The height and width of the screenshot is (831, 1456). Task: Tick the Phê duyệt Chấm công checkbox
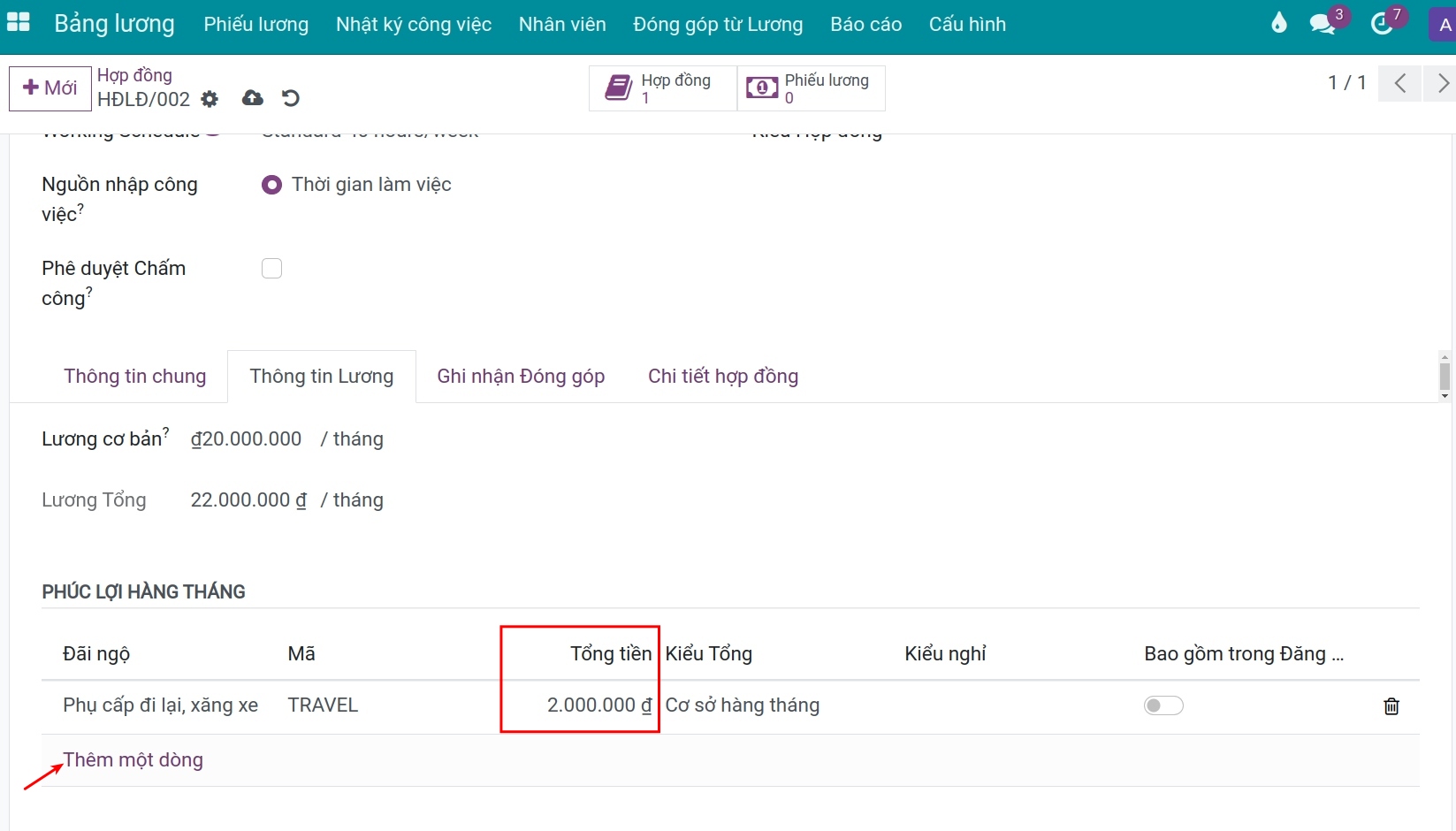(271, 268)
